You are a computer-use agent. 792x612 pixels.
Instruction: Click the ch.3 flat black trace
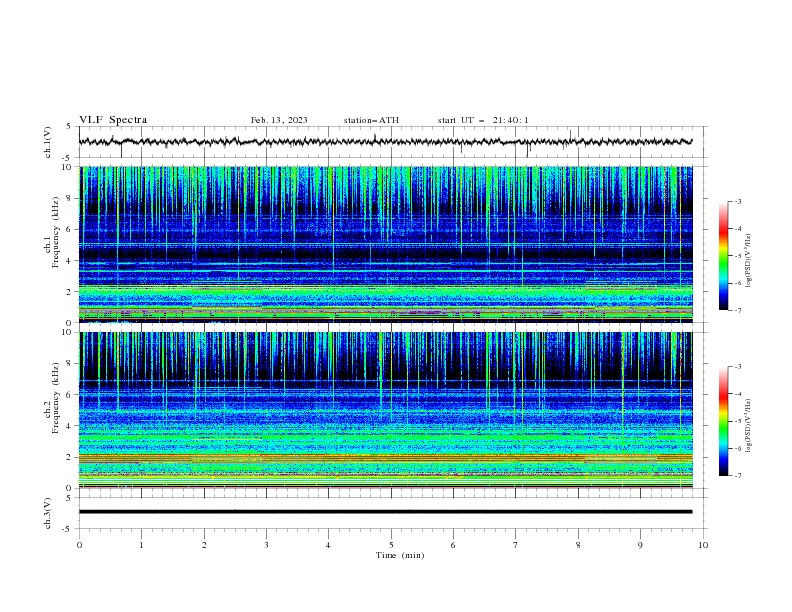(385, 512)
